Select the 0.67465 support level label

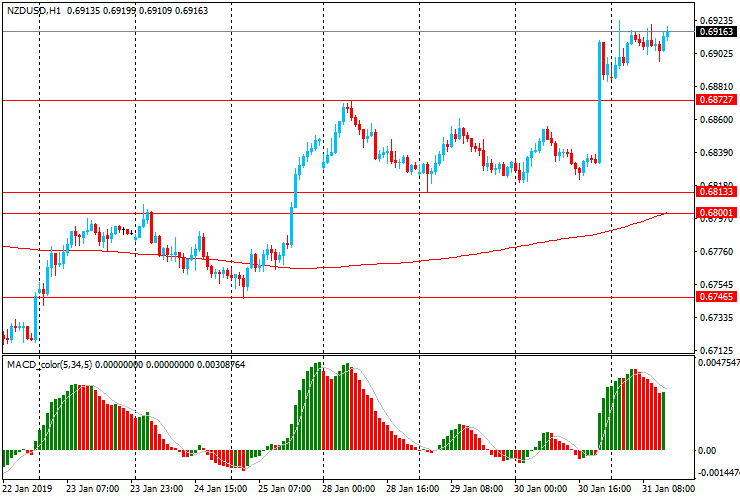click(x=716, y=297)
